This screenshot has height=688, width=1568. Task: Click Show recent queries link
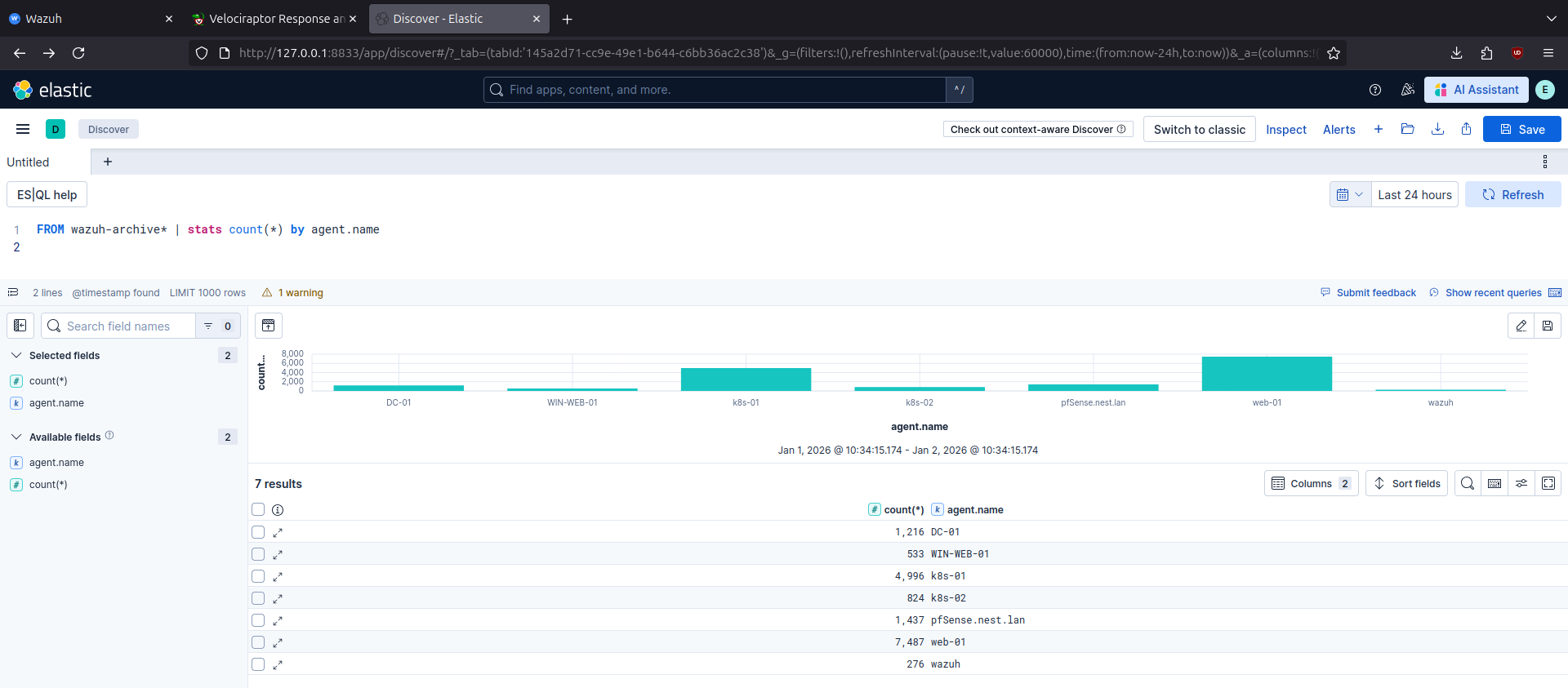click(x=1486, y=292)
